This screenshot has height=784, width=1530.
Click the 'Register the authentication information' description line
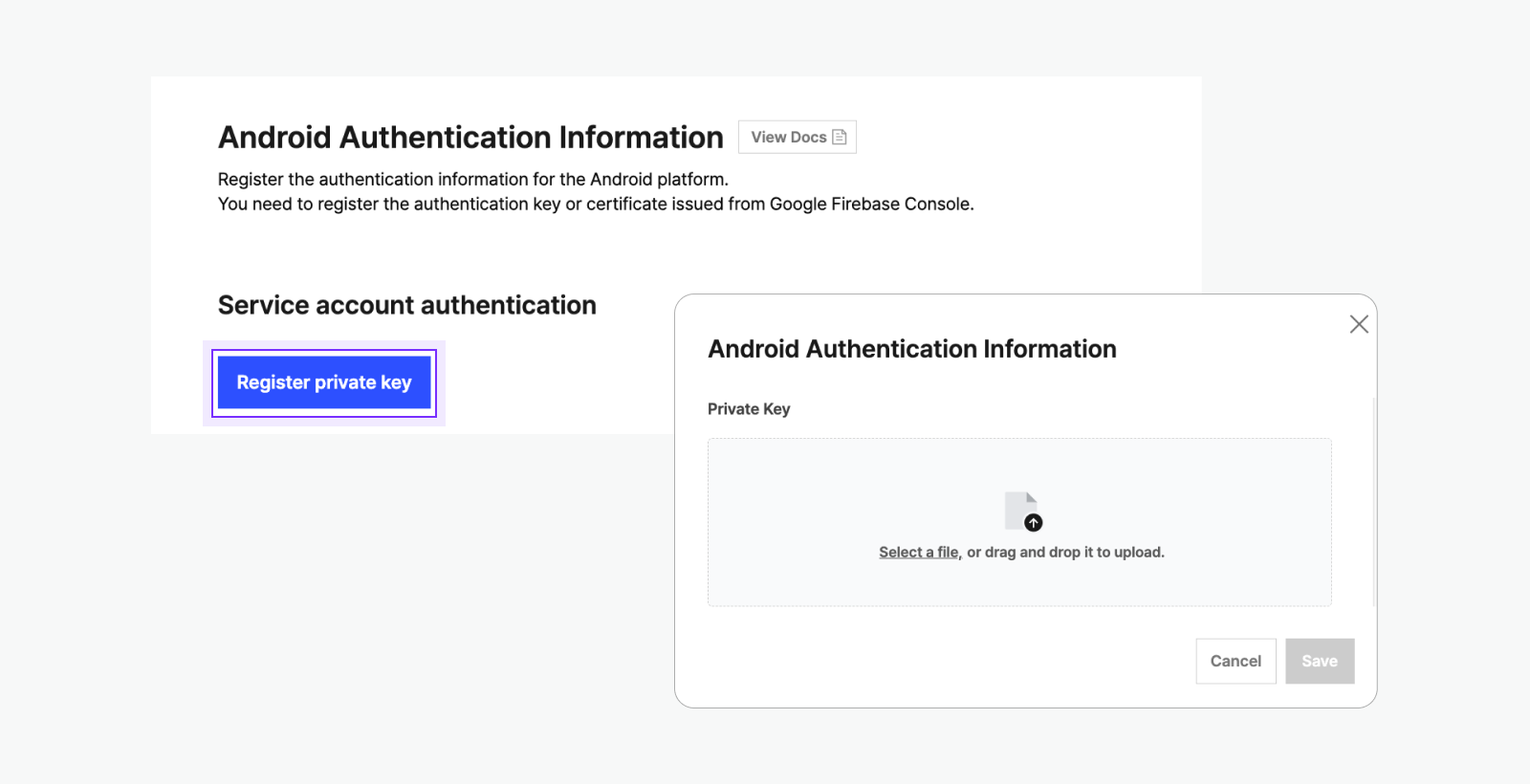(472, 179)
